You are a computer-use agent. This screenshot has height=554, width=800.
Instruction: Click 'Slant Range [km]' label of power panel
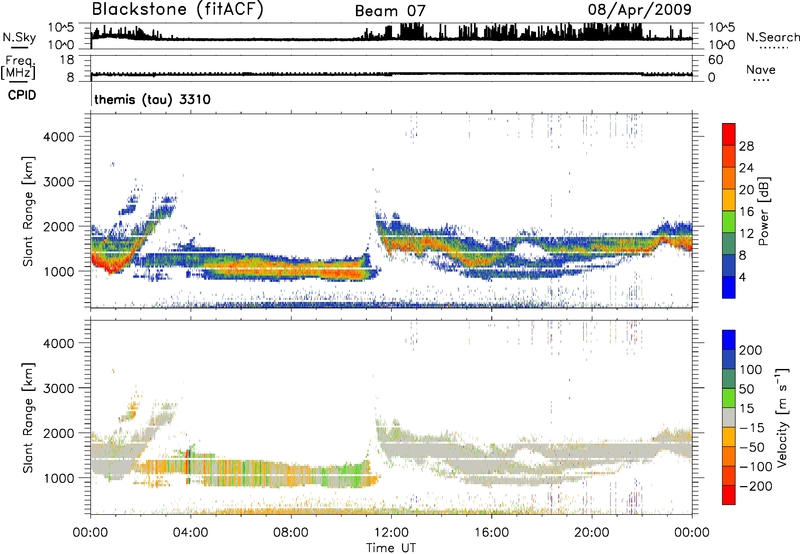click(28, 211)
